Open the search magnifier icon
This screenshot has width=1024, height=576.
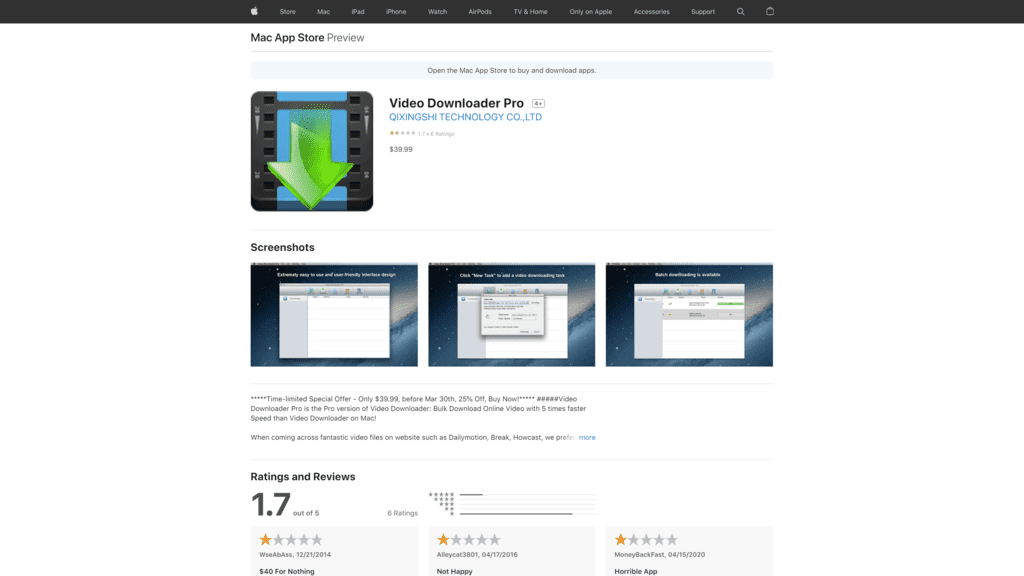click(x=741, y=11)
